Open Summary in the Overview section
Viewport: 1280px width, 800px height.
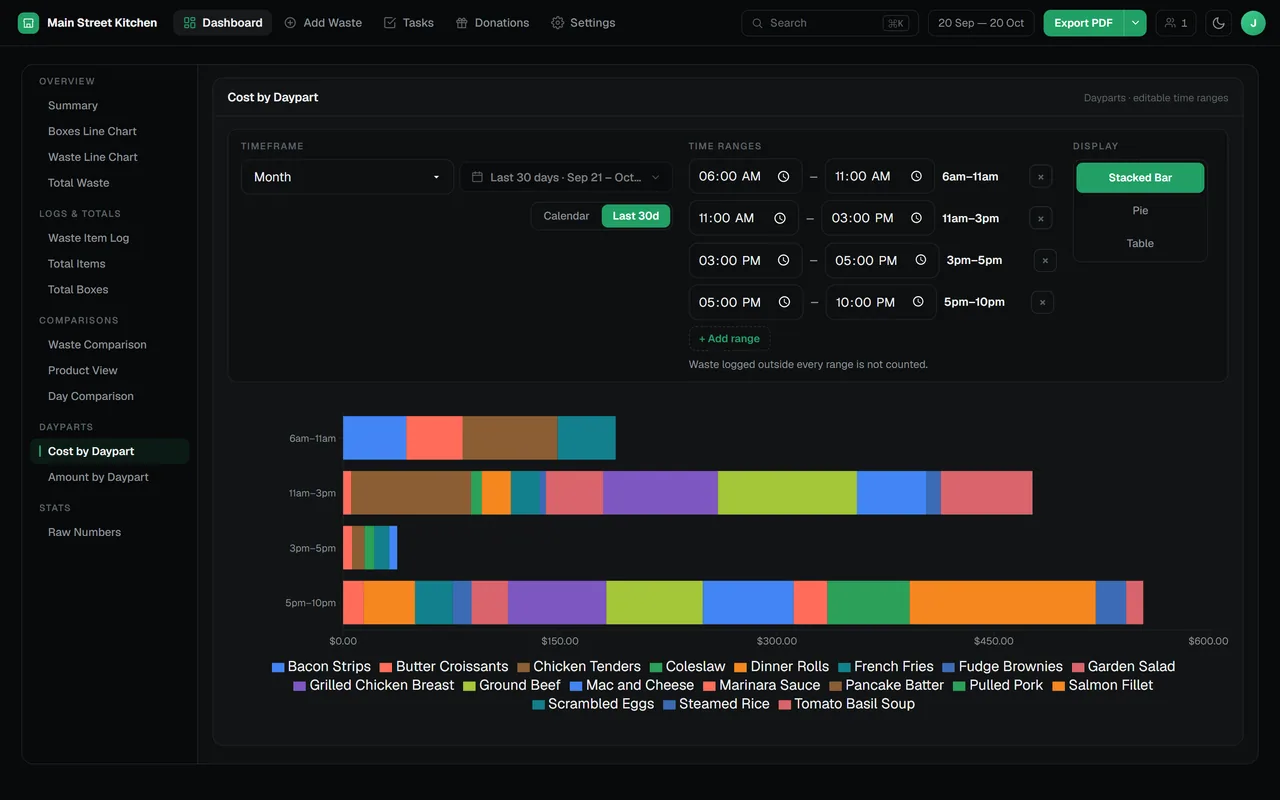tap(110, 106)
